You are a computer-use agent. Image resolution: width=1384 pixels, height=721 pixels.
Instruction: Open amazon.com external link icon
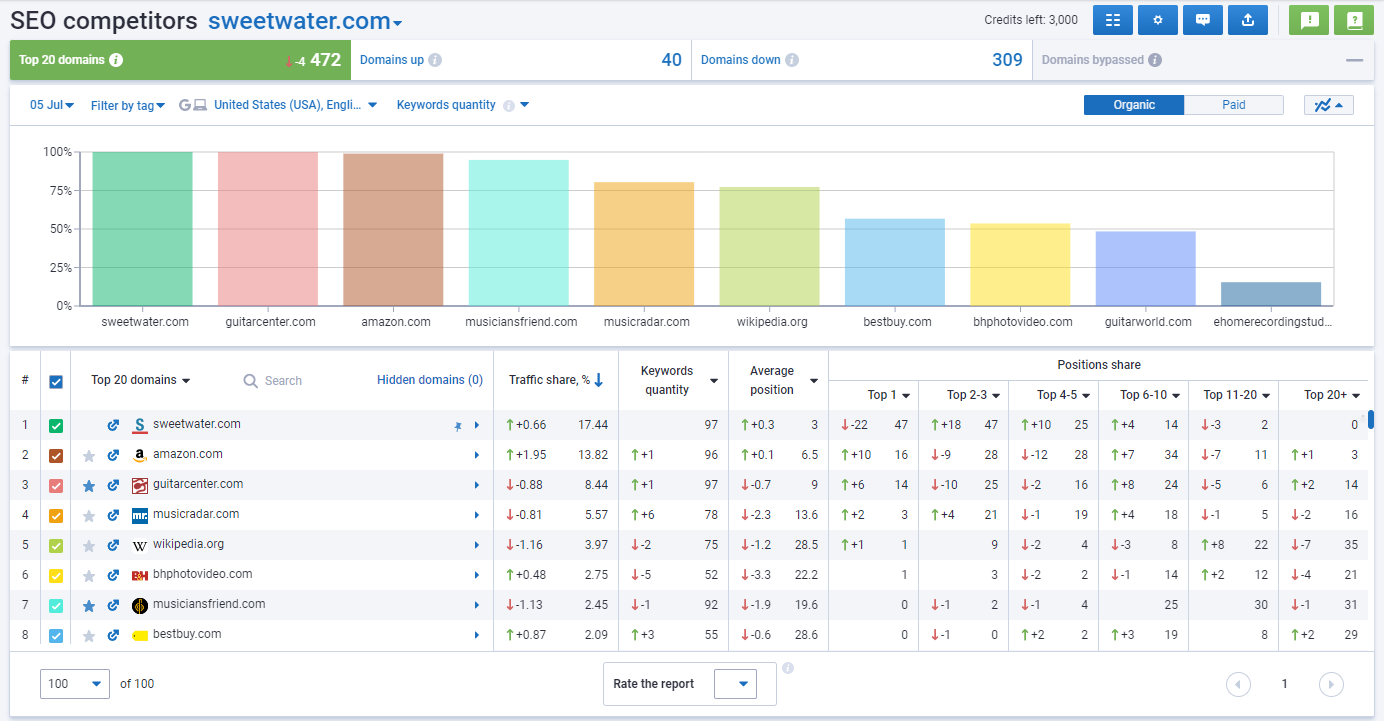pos(114,456)
